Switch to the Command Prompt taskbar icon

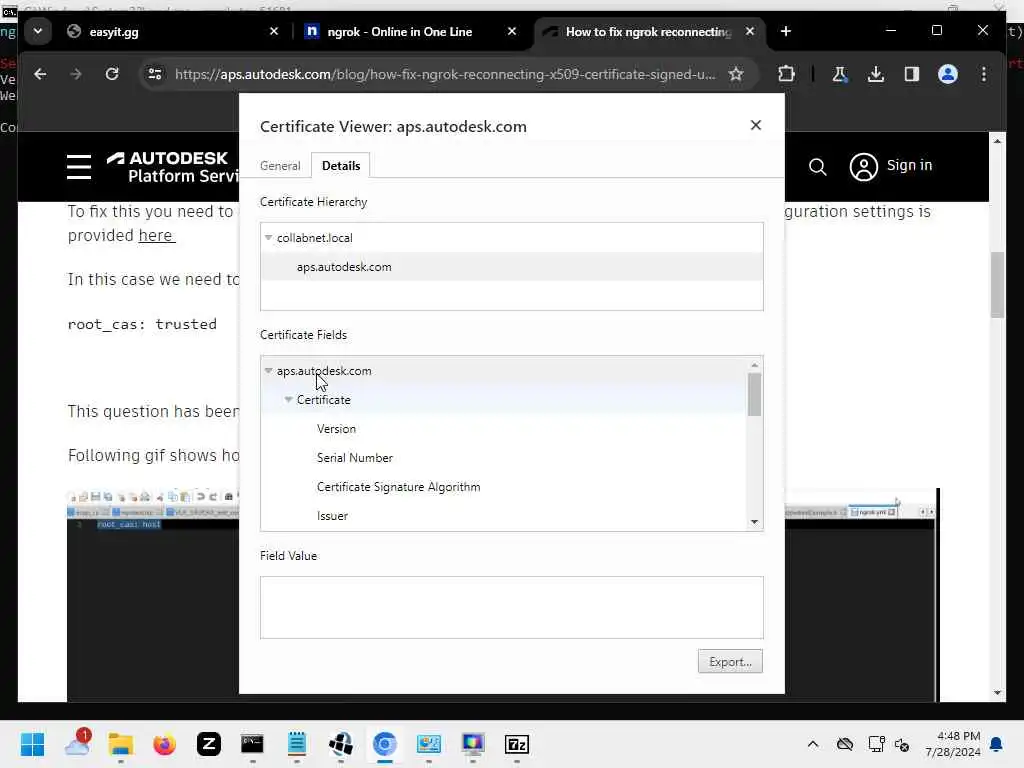[x=253, y=744]
